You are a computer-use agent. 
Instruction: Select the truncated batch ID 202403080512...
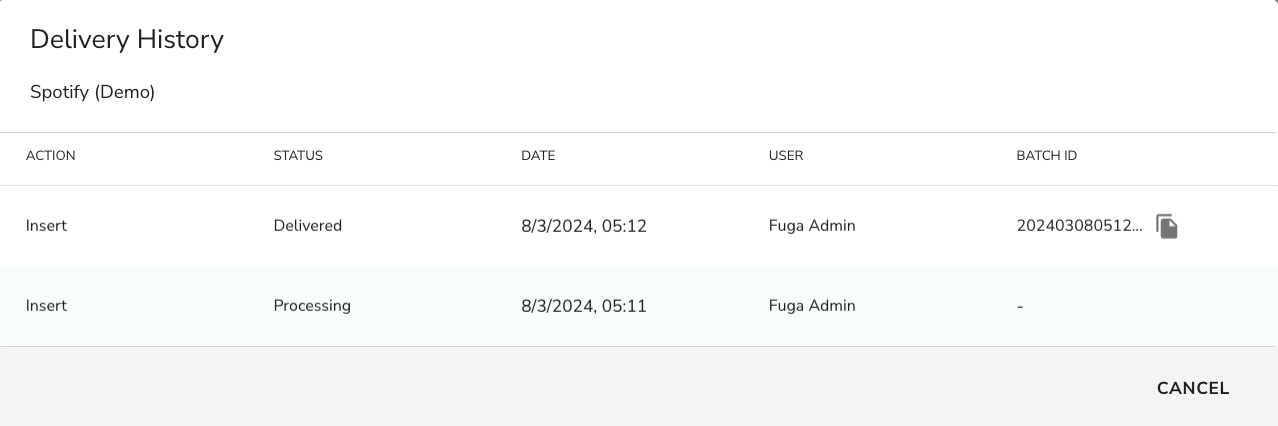pos(1079,226)
